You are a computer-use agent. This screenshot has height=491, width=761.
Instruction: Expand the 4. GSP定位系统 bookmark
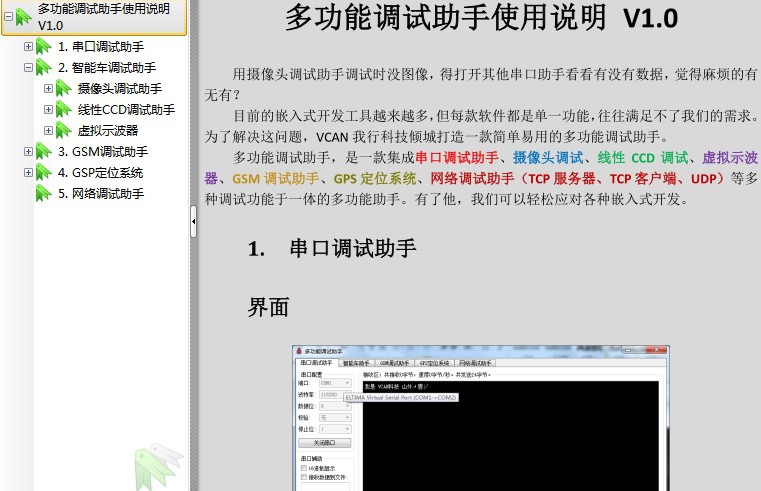(28, 172)
